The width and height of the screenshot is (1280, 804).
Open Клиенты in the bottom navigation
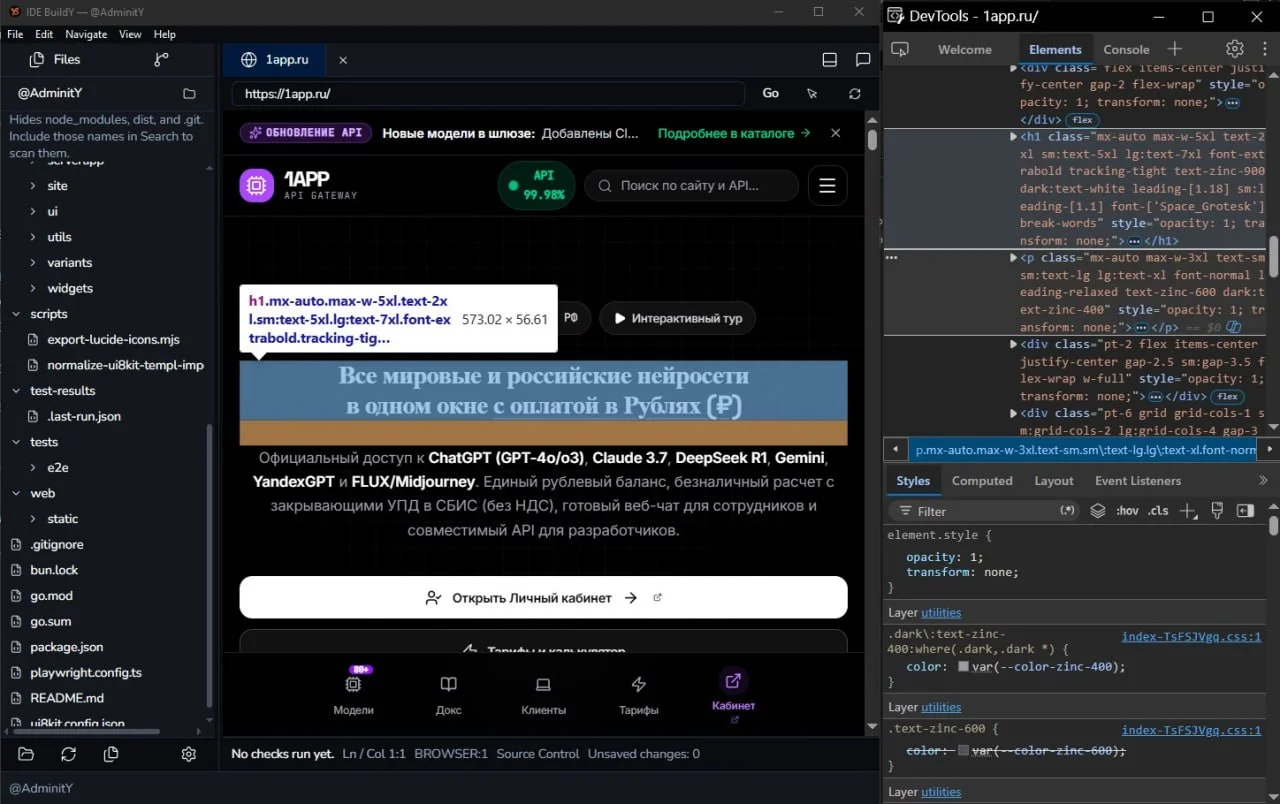pyautogui.click(x=543, y=693)
